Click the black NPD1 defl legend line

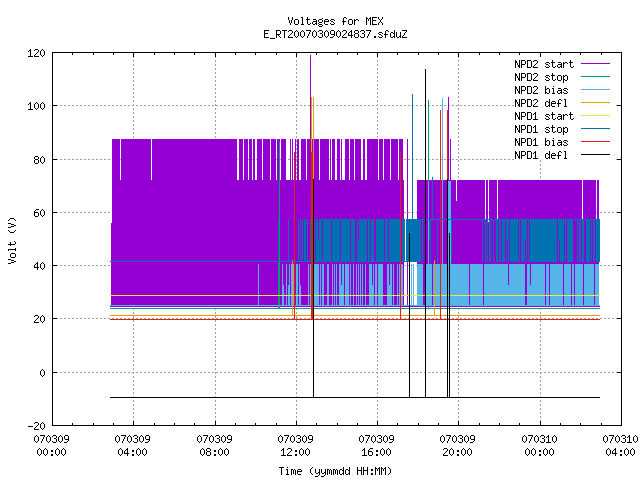pyautogui.click(x=595, y=155)
